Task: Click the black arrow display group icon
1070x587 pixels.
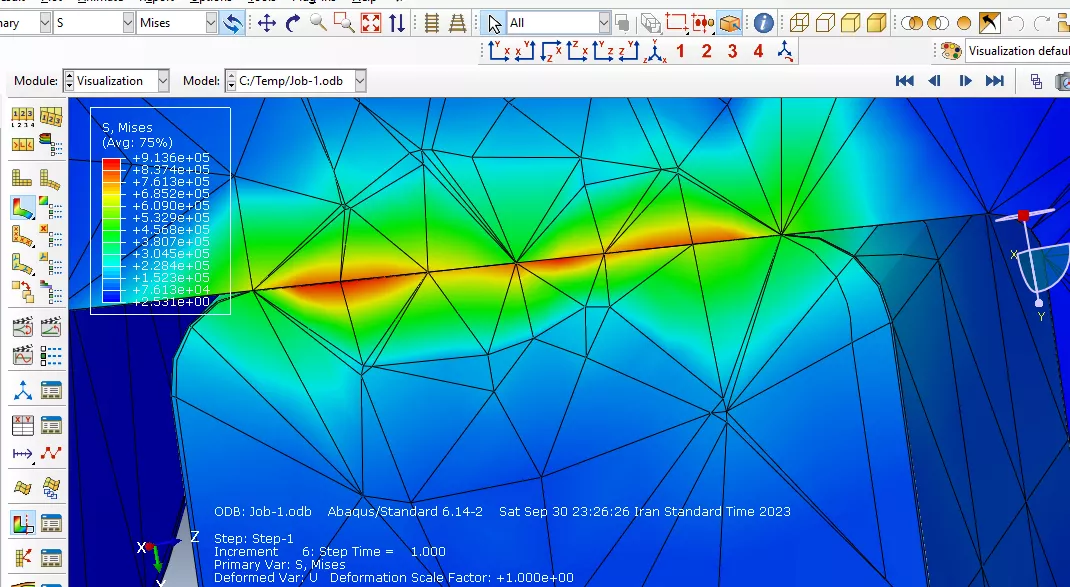Action: 989,23
